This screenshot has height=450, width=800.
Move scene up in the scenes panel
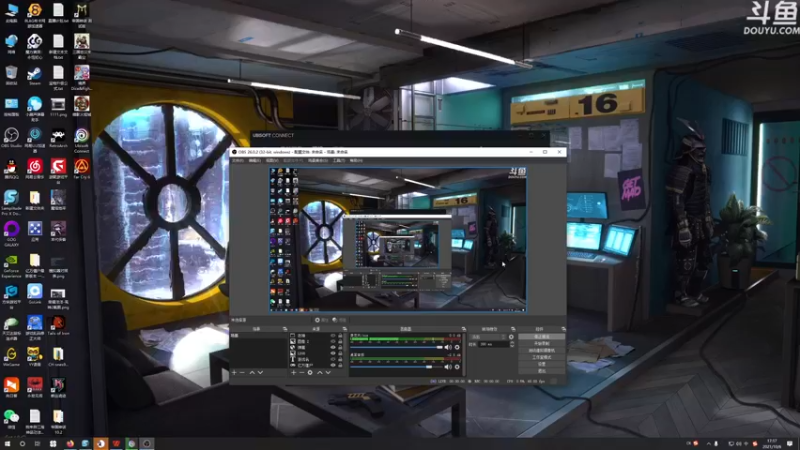tap(252, 372)
